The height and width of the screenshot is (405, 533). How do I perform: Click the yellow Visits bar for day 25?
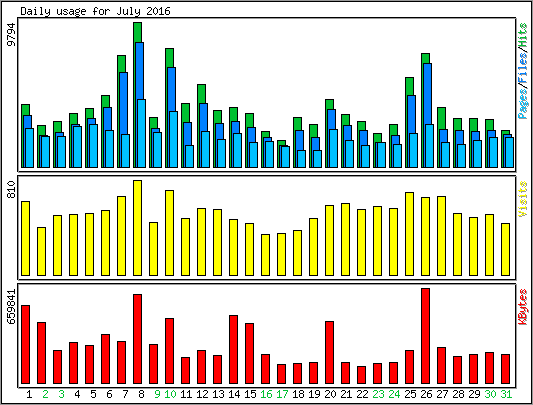(x=409, y=234)
